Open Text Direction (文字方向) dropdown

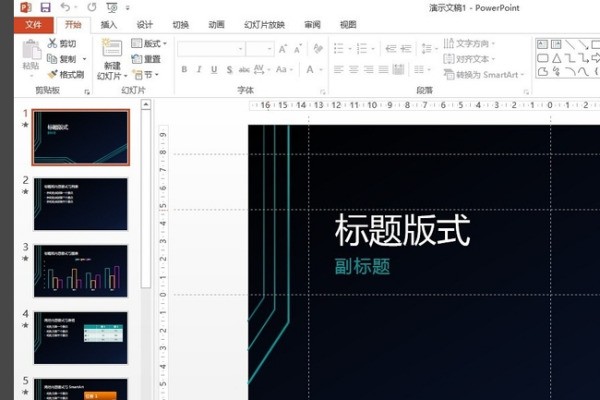click(469, 43)
